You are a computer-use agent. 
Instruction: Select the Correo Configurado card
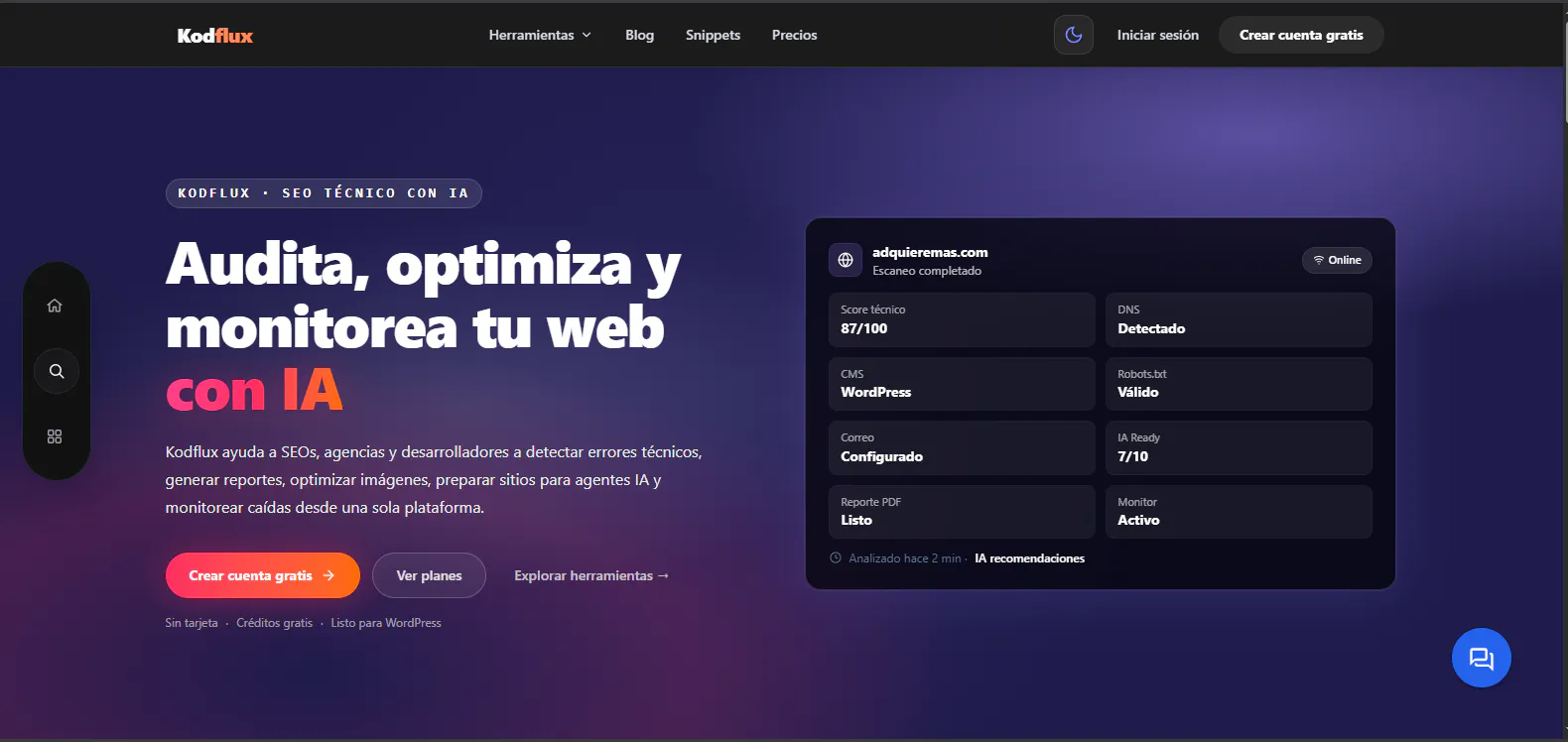(x=962, y=447)
